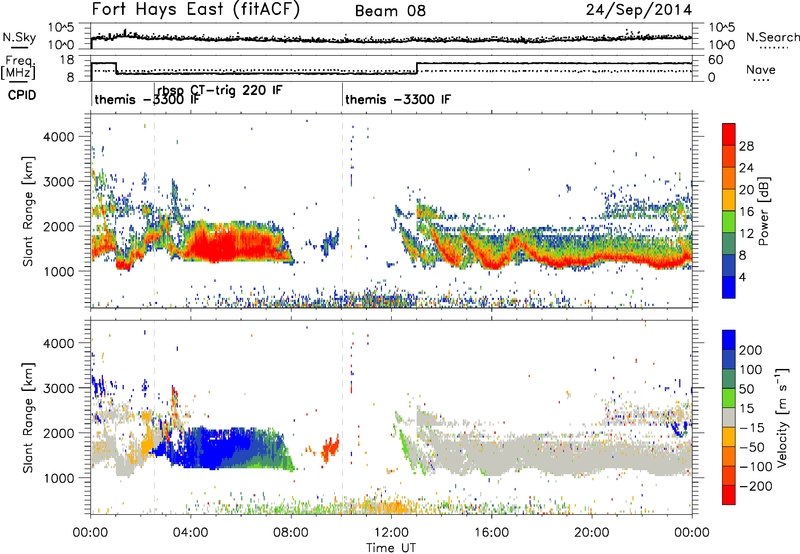Viewport: 800px width, 554px height.
Task: Click the 'Velocity [m s-1]' colour bar title
Action: pos(782,417)
